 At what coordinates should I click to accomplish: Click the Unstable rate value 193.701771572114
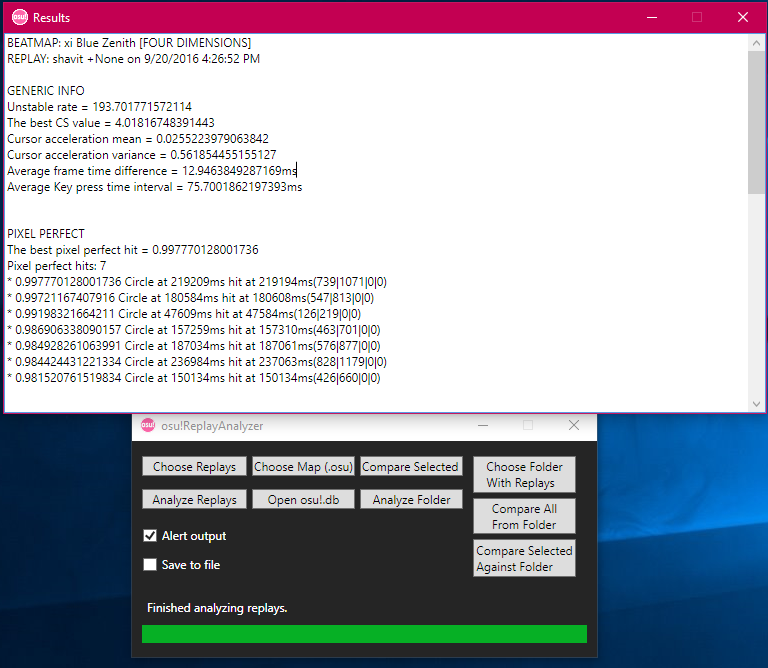click(142, 107)
